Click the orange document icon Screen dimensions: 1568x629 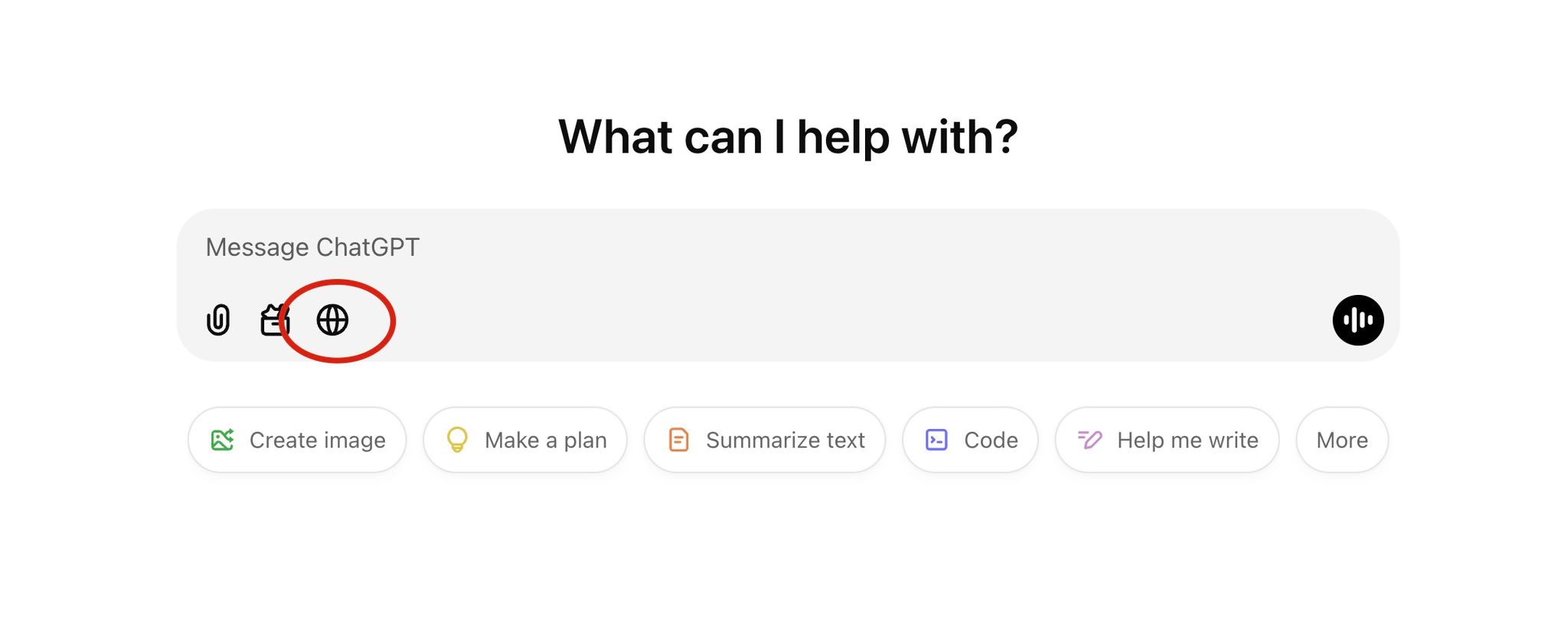click(x=678, y=440)
